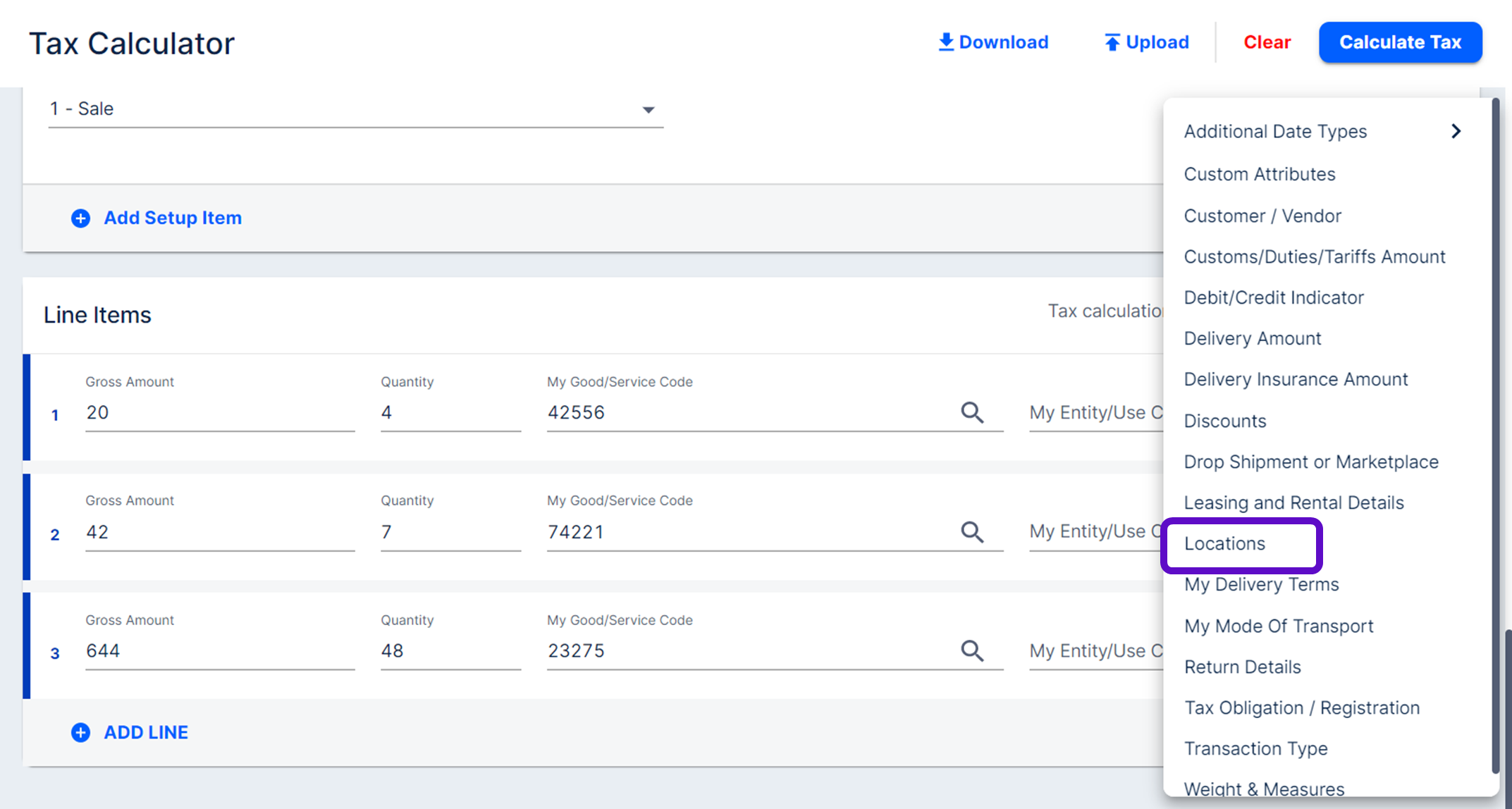Screen dimensions: 1512x809
Task: Select Discounts in the options menu
Action: point(1224,421)
